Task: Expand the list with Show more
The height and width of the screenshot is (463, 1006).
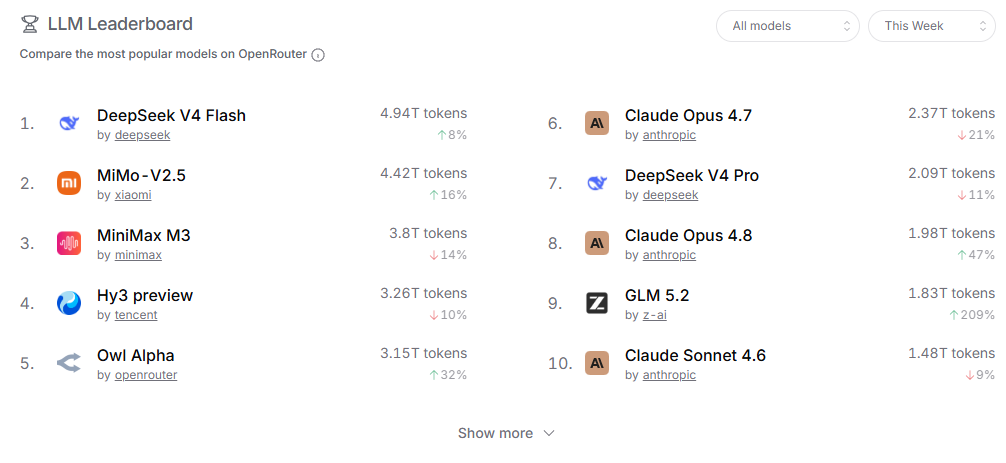Action: click(x=506, y=434)
